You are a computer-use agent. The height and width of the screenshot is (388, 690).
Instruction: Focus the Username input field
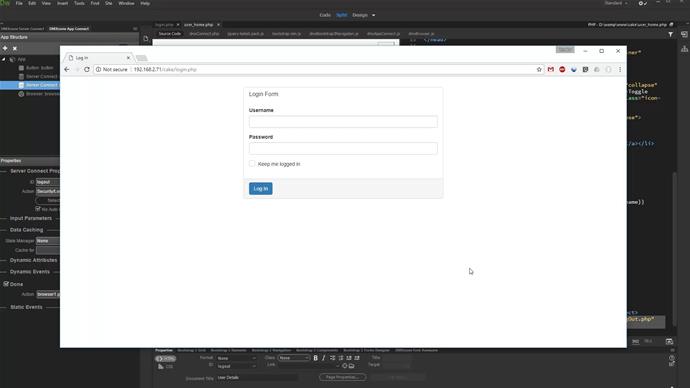tap(343, 122)
